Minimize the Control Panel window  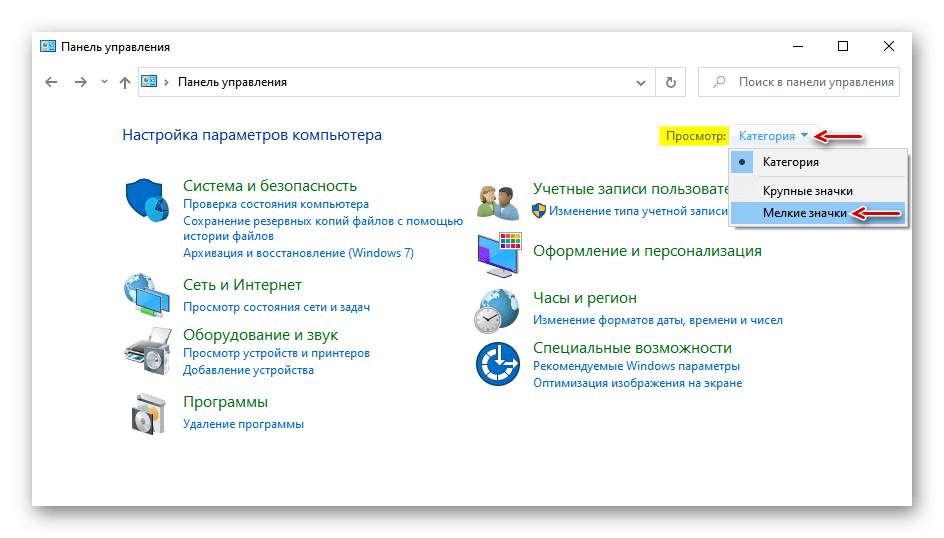(798, 46)
